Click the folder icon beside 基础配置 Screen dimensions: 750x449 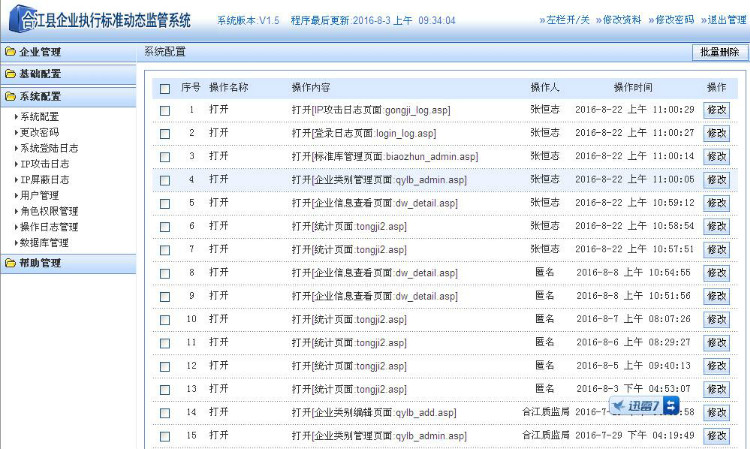click(x=10, y=74)
